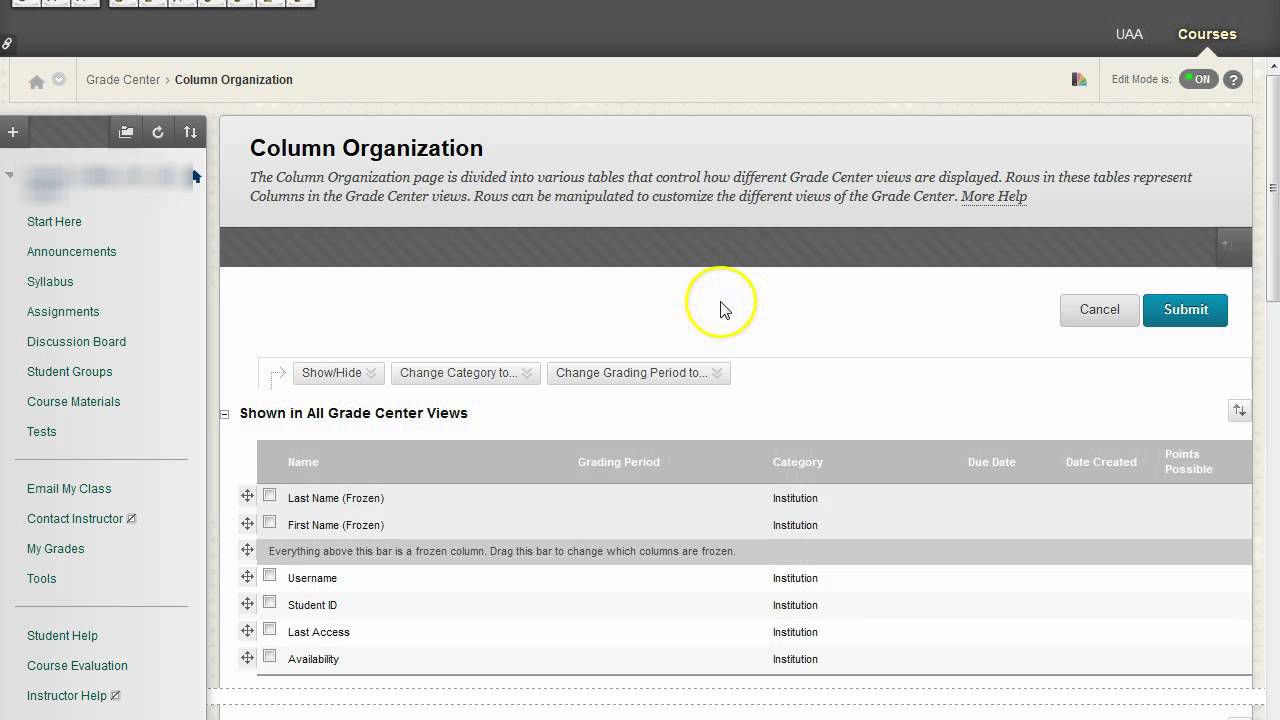Open Tests in course menu
1280x720 pixels.
pyautogui.click(x=41, y=432)
